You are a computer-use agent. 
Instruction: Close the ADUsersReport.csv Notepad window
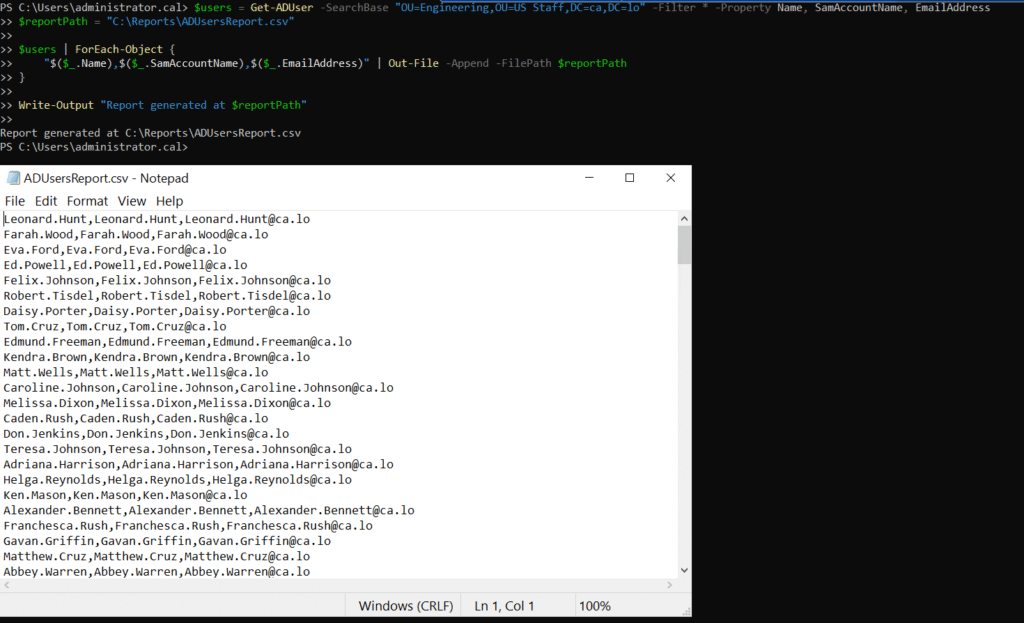[671, 178]
